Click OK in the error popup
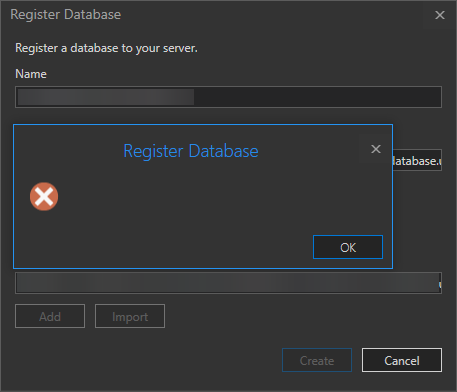 click(348, 247)
